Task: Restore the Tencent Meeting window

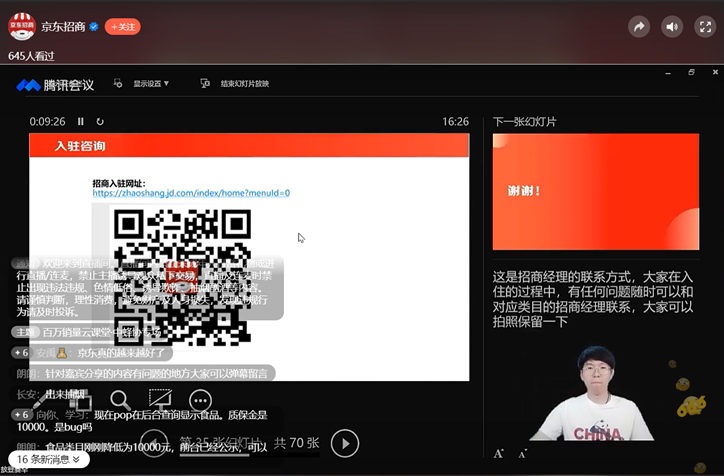Action: pyautogui.click(x=691, y=72)
